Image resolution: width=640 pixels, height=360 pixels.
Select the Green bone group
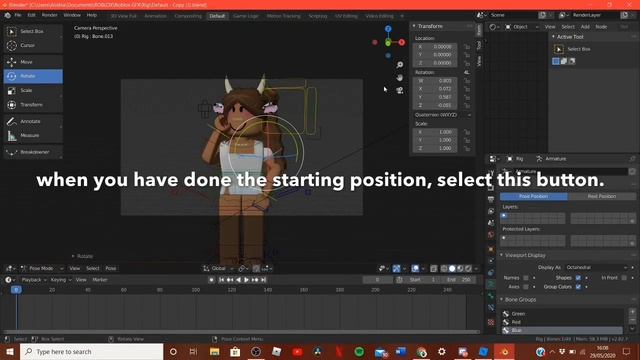562,313
